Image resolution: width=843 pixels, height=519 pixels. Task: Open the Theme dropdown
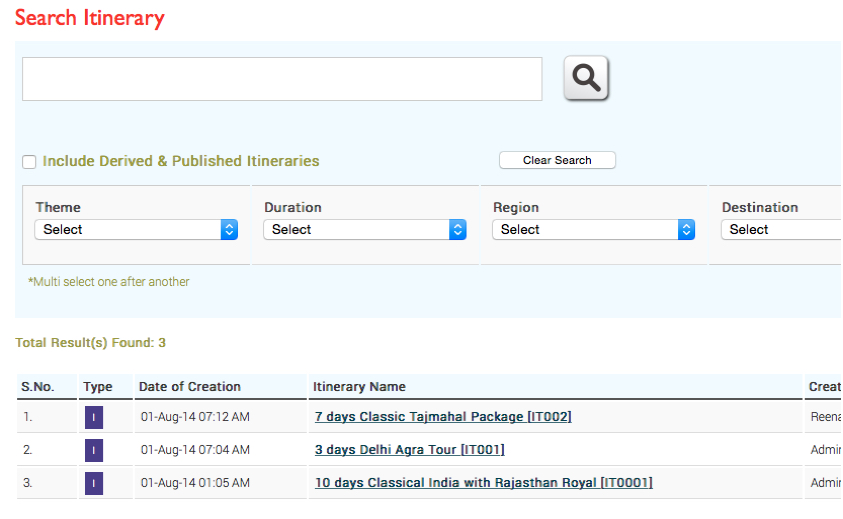click(x=136, y=230)
